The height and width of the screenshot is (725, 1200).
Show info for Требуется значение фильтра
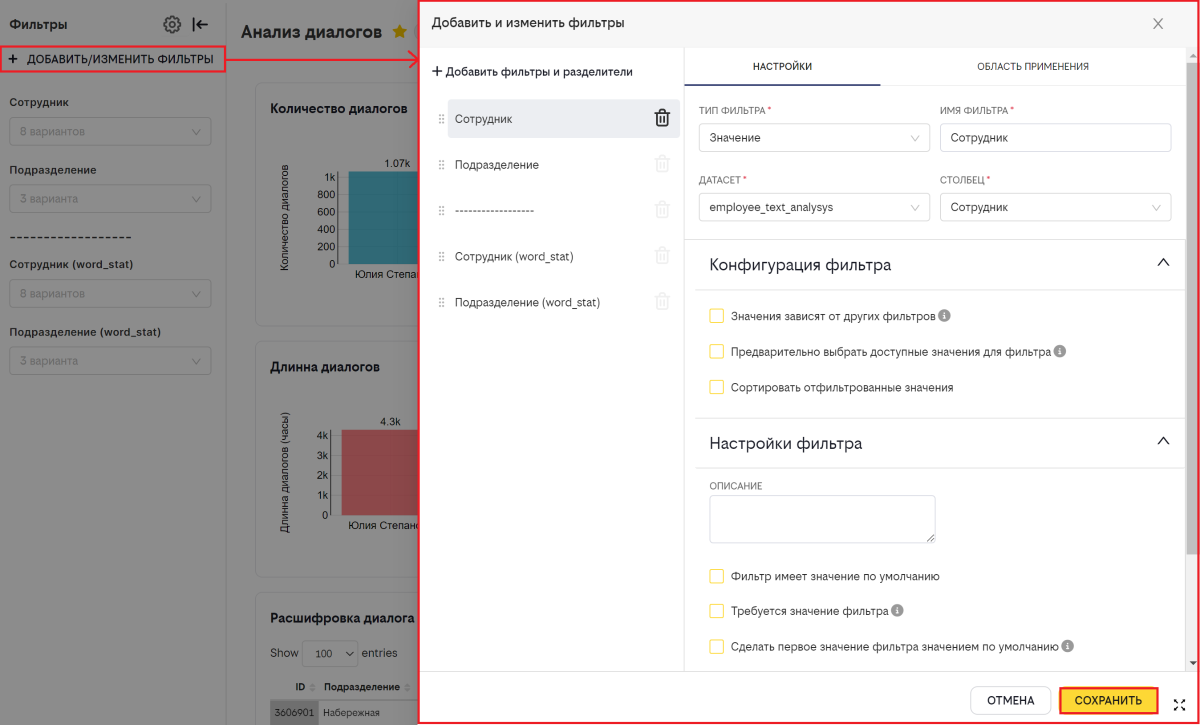(897, 611)
